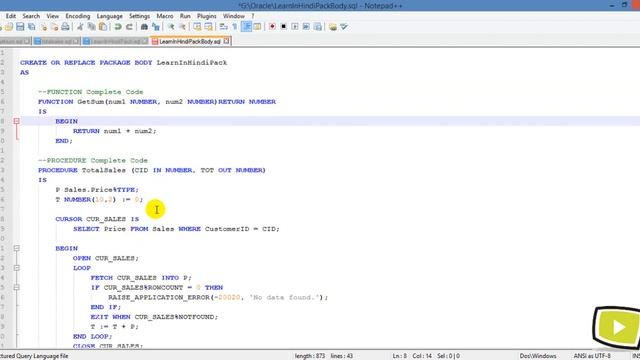Click the text 'CREATE OR REPLACE PACKAGE BODY'
The image size is (640, 360).
click(x=86, y=62)
